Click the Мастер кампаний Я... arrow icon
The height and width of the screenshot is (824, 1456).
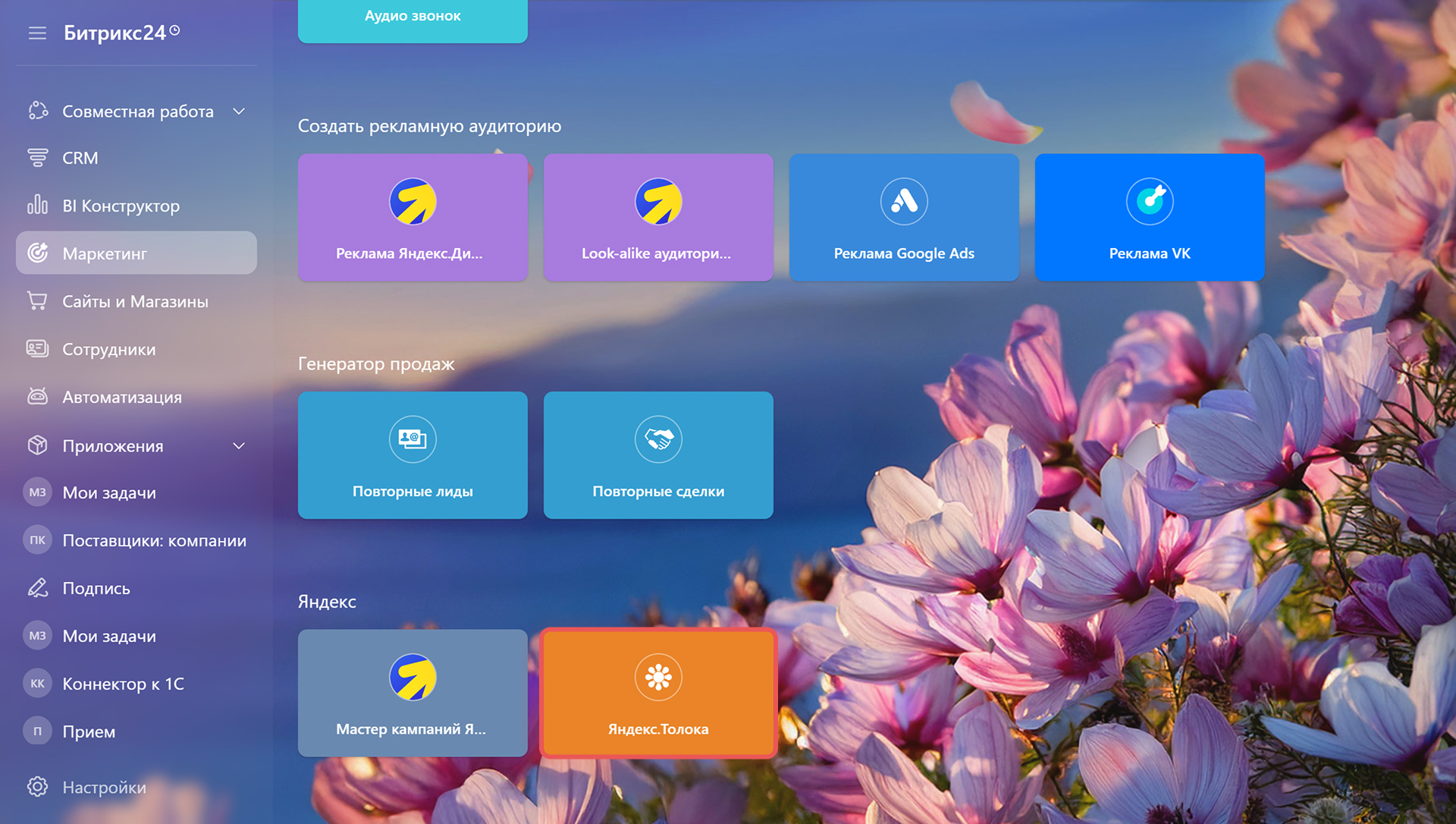pos(413,677)
